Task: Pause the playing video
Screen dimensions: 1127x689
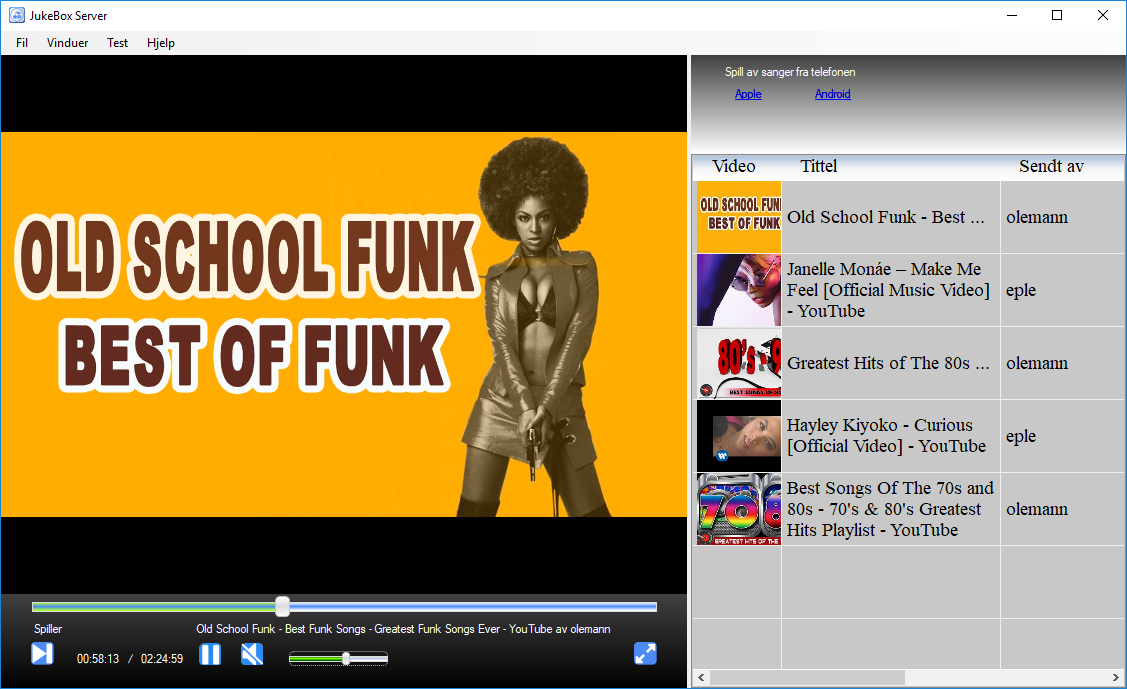Action: coord(210,654)
